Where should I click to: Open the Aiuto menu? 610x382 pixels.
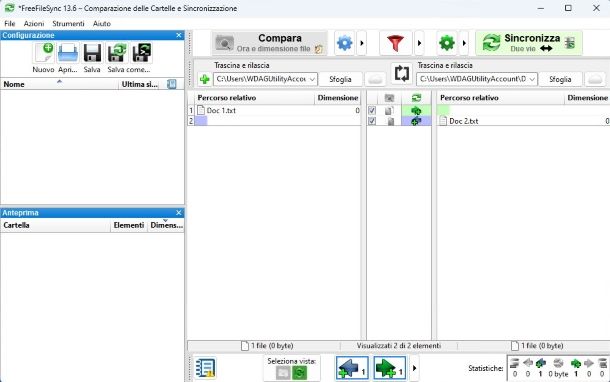click(x=102, y=24)
